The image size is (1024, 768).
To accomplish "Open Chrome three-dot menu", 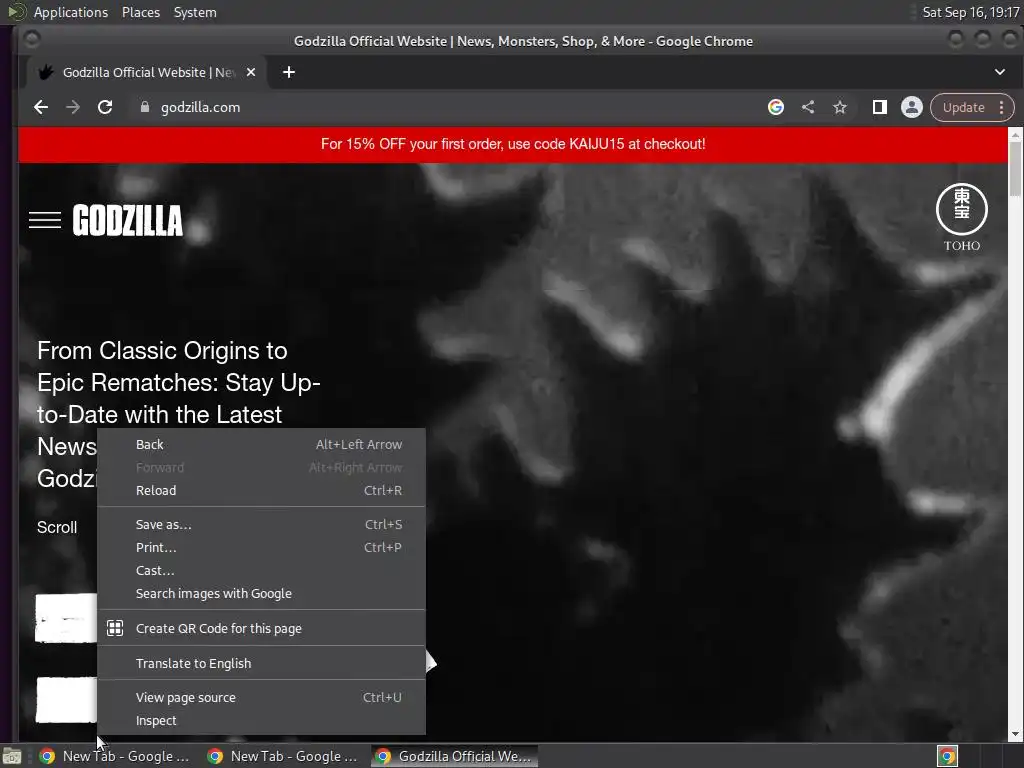I will point(1002,107).
